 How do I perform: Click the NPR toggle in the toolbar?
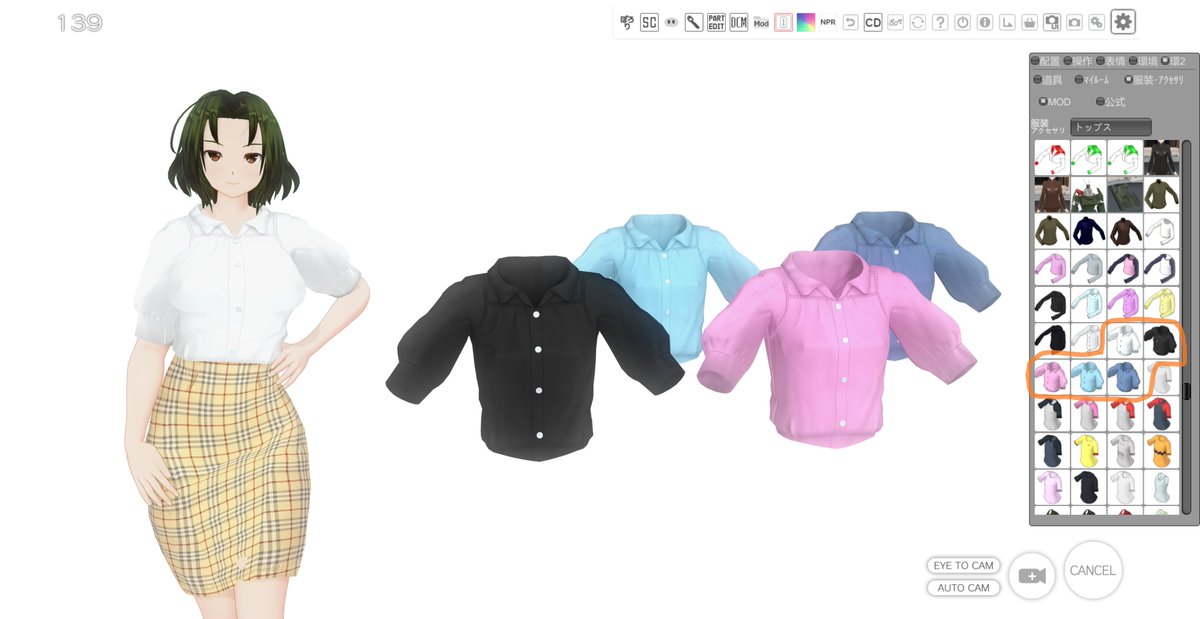828,21
